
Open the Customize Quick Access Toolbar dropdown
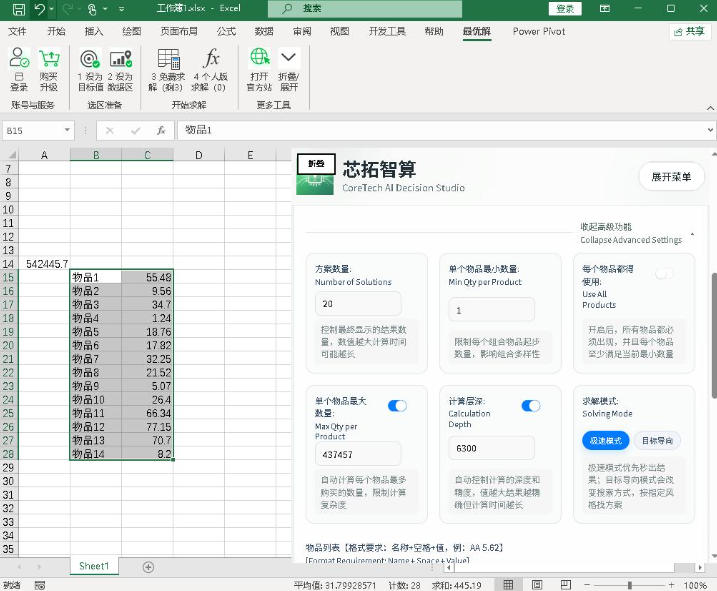tap(122, 9)
